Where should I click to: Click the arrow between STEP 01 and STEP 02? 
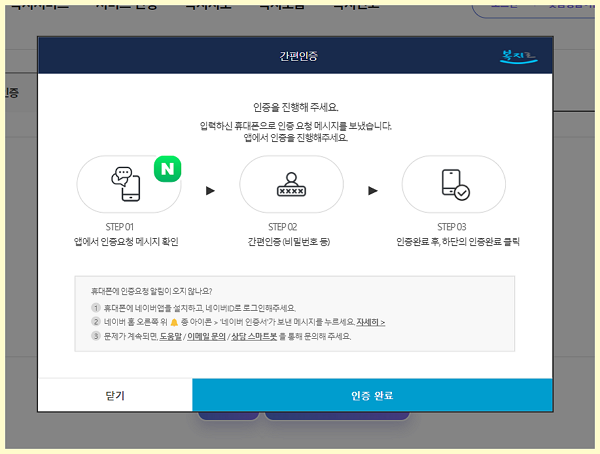pos(210,191)
